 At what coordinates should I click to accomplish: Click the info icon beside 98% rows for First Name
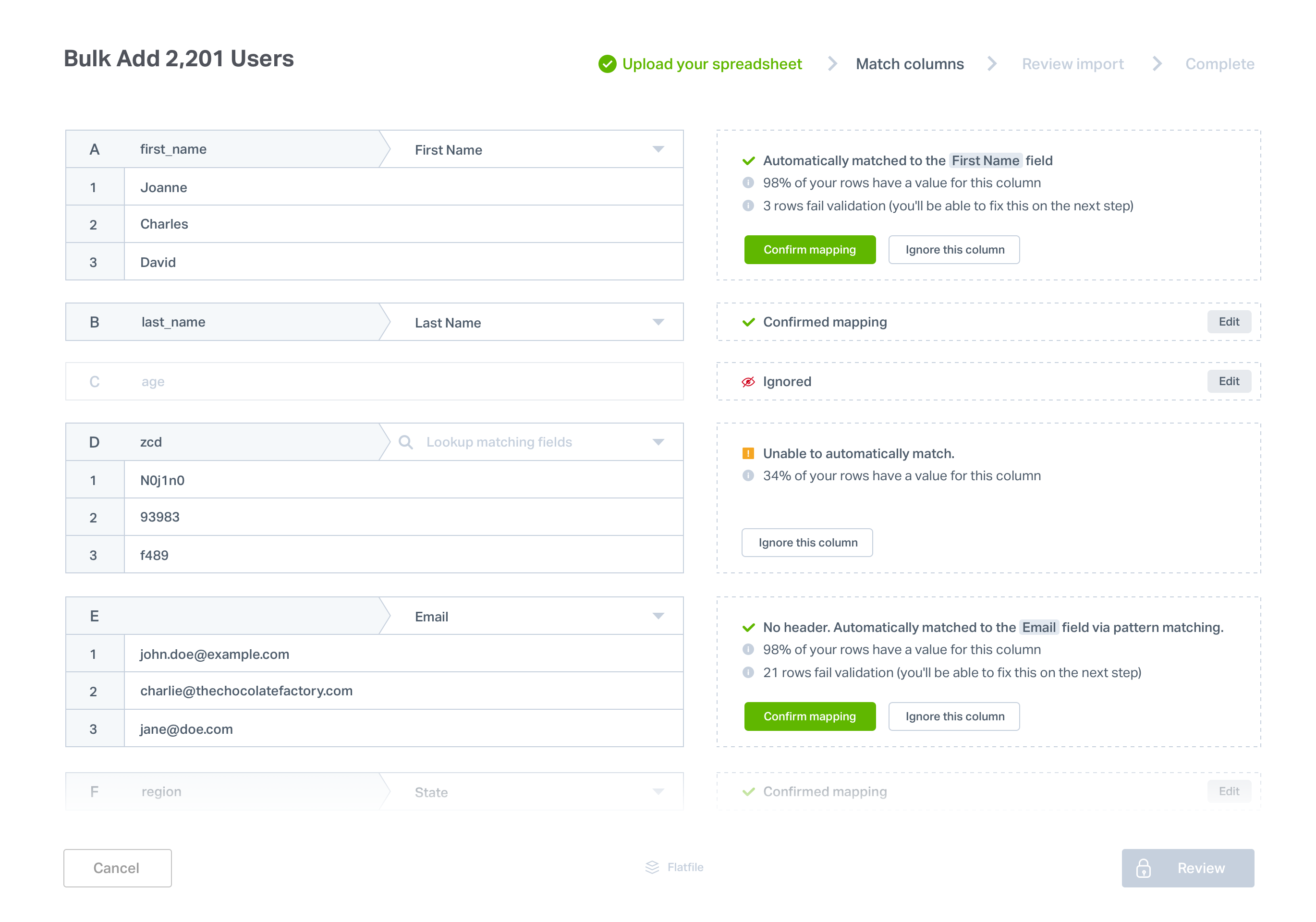(x=748, y=183)
